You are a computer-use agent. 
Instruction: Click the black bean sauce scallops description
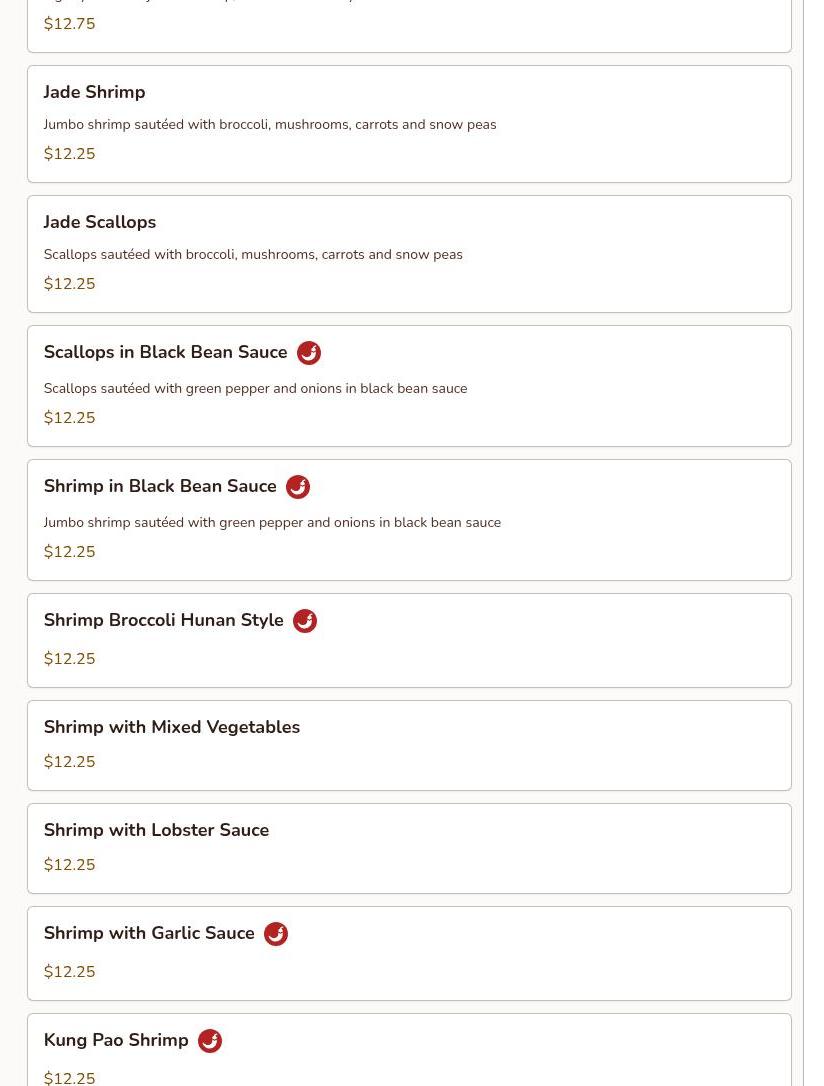[256, 389]
